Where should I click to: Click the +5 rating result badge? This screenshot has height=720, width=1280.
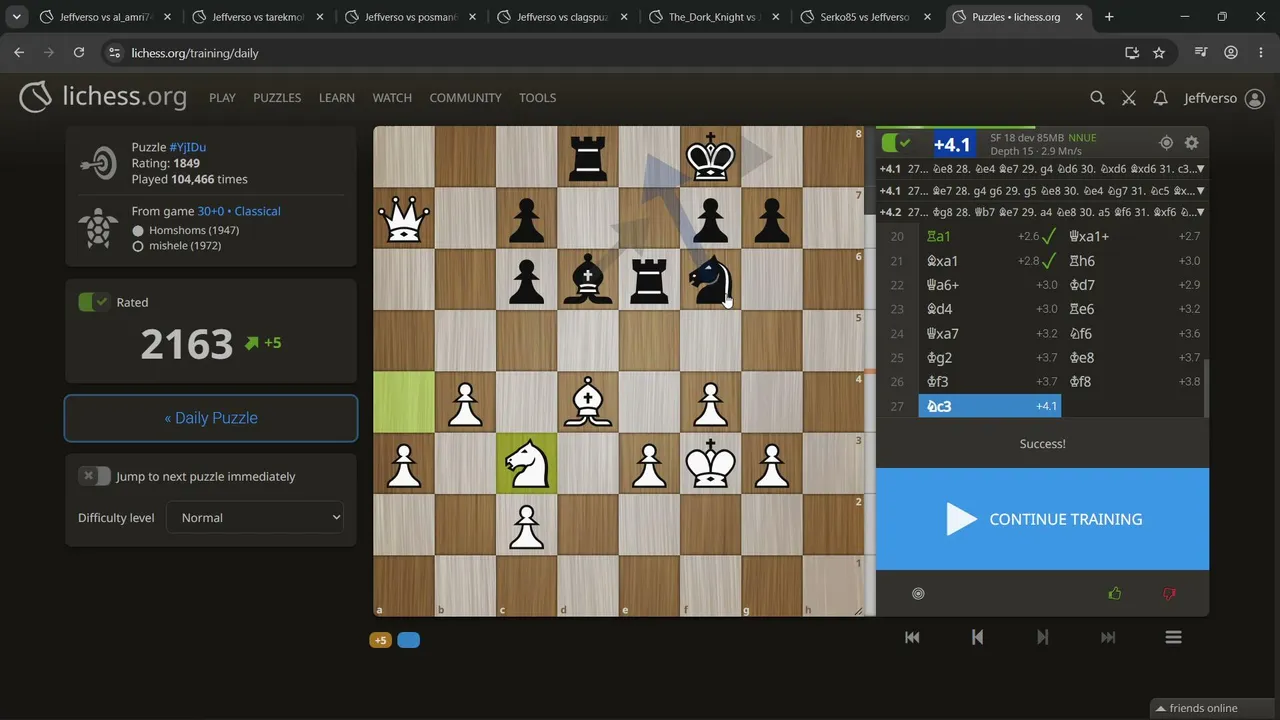click(380, 640)
